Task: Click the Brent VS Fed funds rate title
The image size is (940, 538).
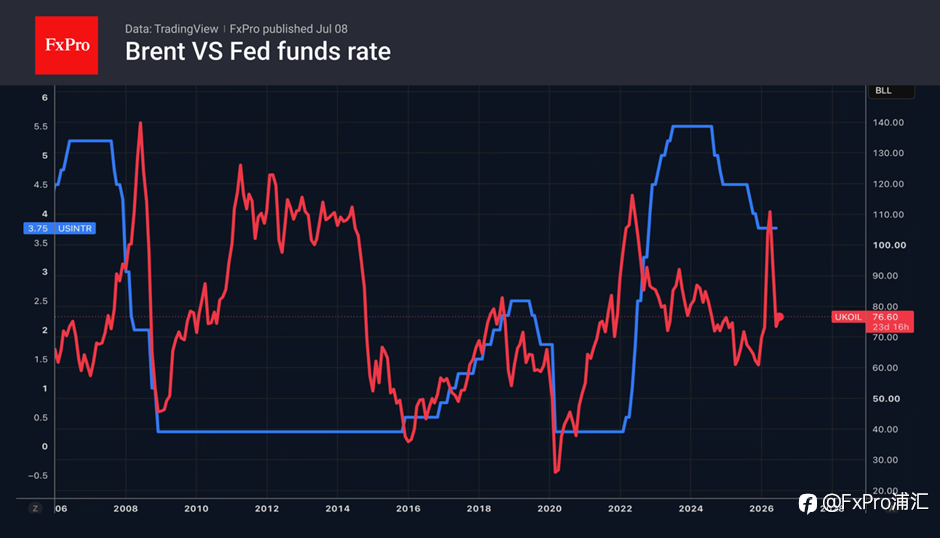Action: pos(258,52)
